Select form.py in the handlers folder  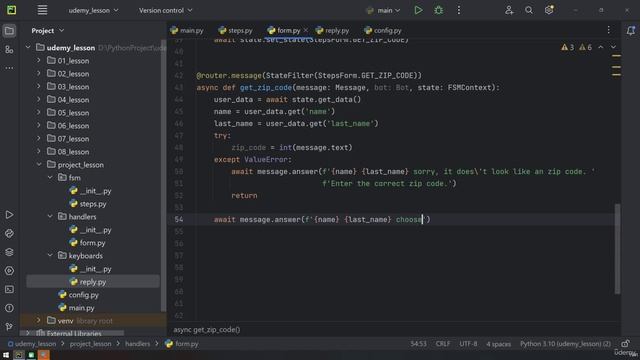93,243
